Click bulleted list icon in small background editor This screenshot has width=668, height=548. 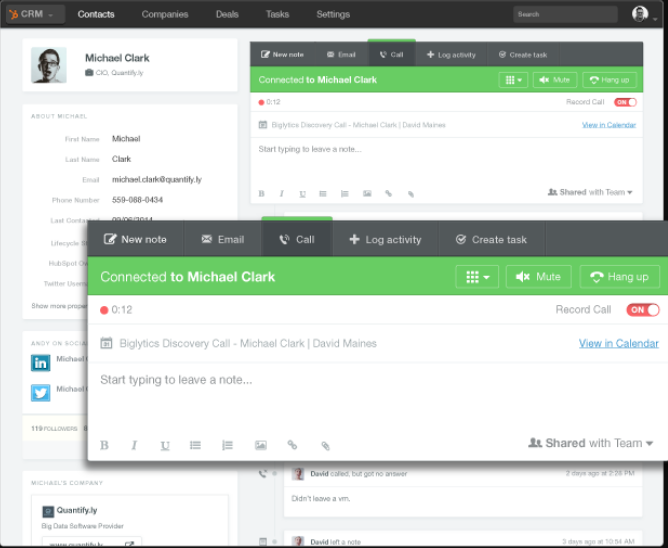pyautogui.click(x=323, y=194)
